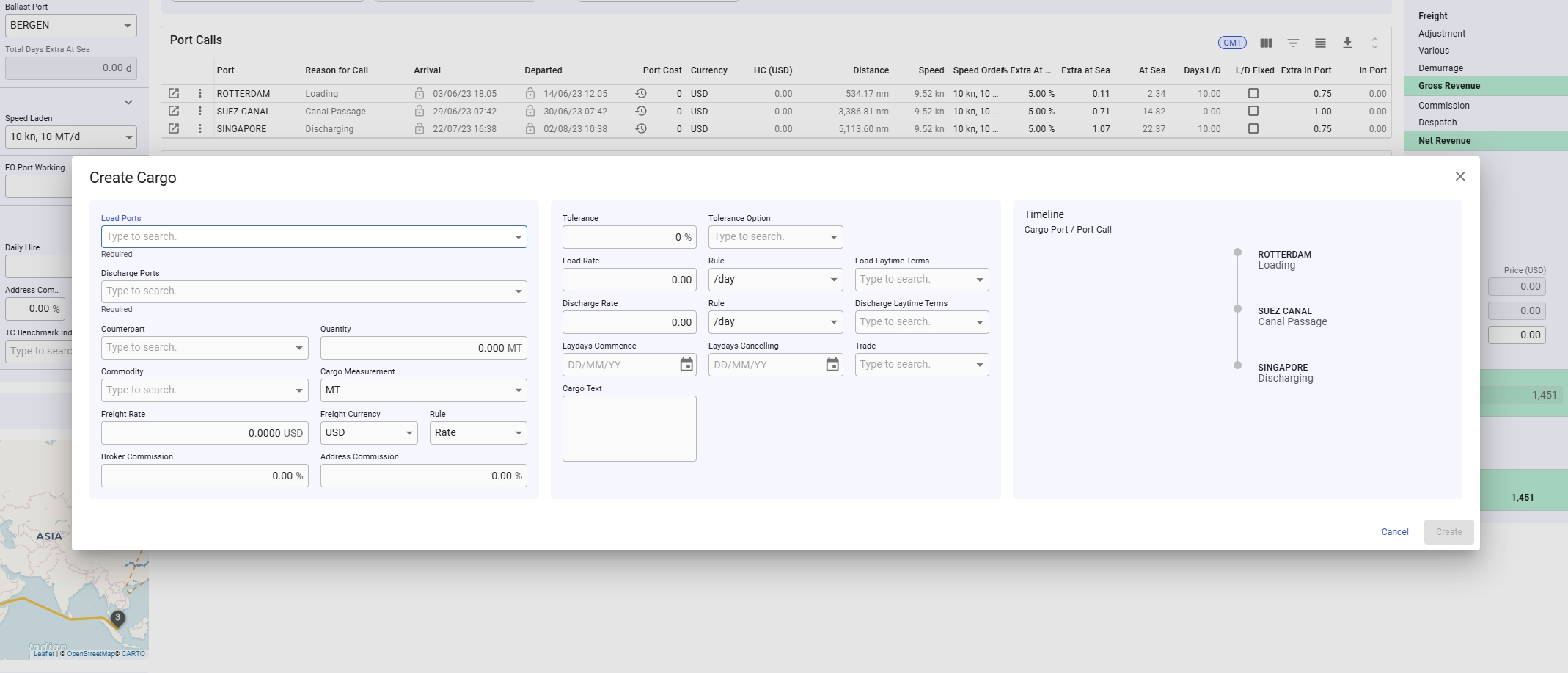
Task: Click the arrival lock icon for ROTTERDAM
Action: (x=420, y=93)
